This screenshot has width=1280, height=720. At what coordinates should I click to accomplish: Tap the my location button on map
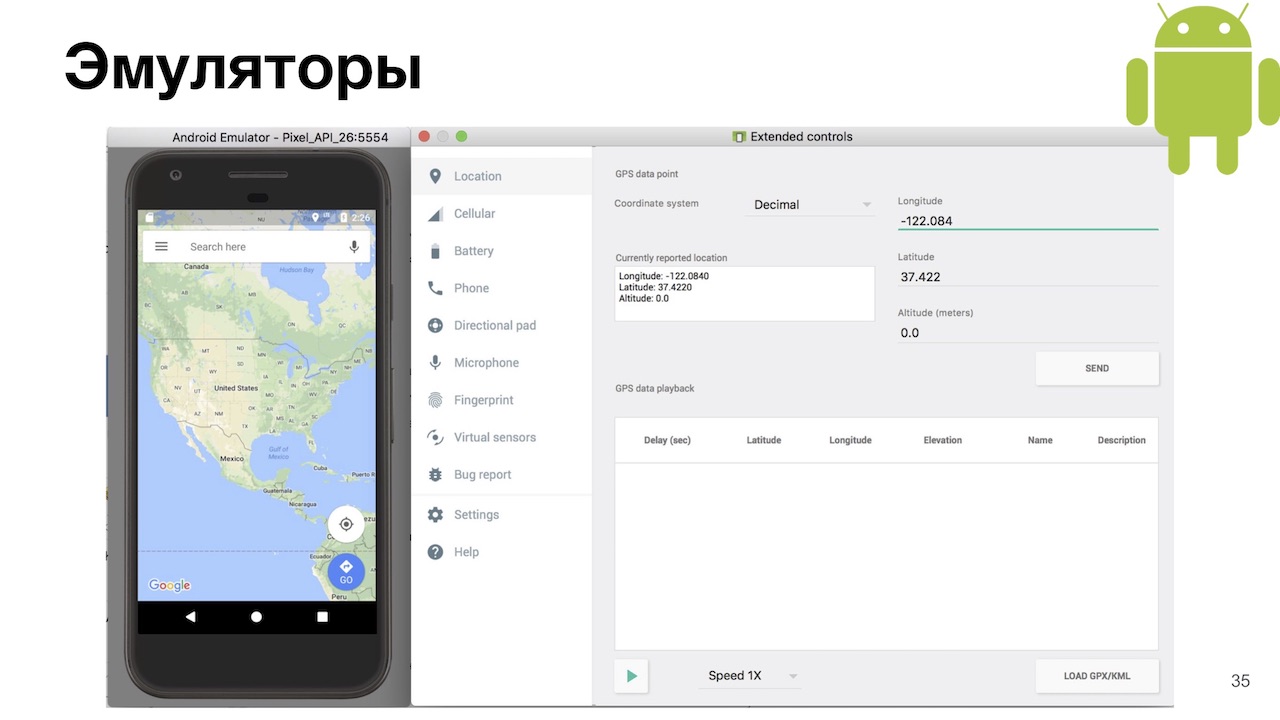tap(346, 524)
